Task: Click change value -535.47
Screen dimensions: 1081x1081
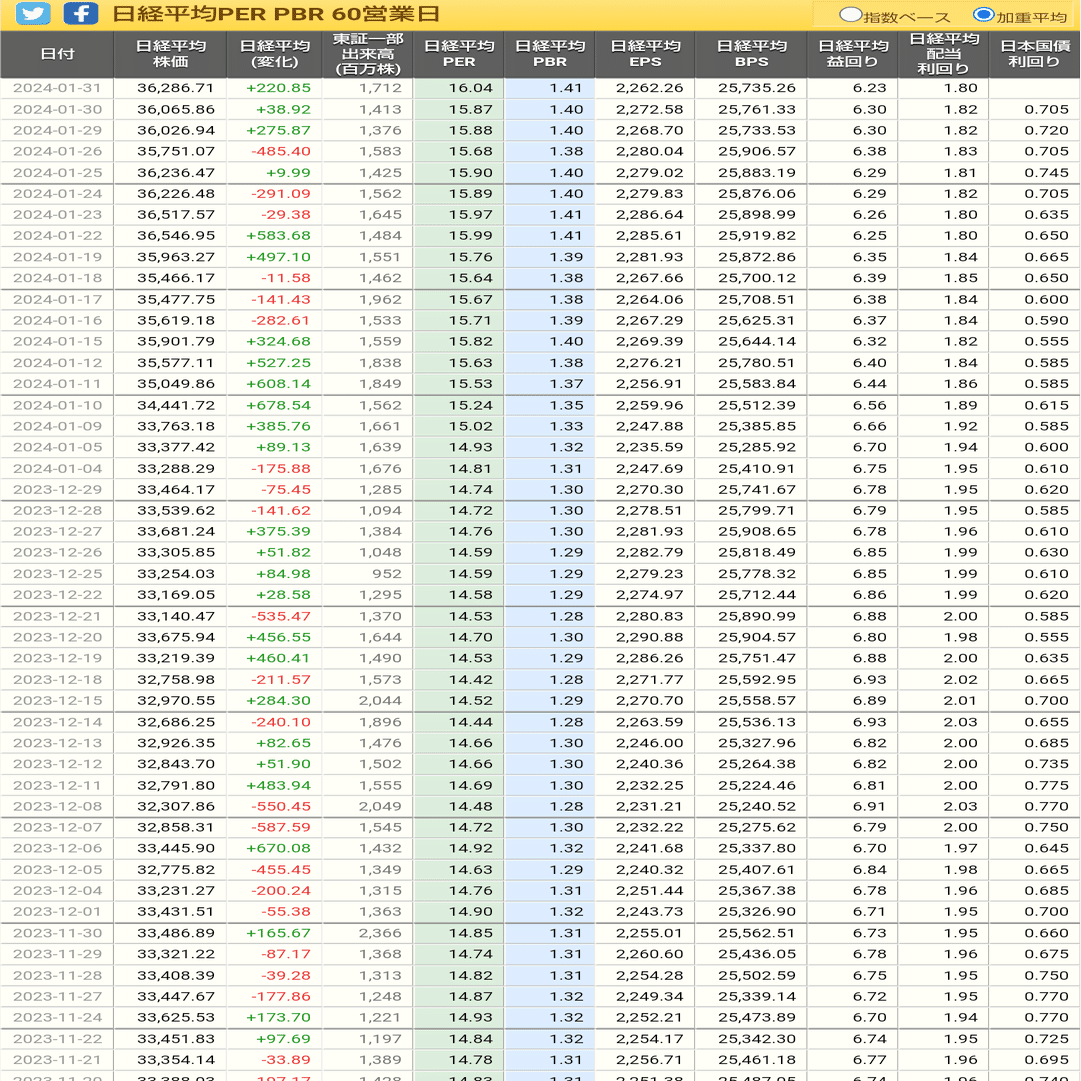Action: pyautogui.click(x=281, y=616)
